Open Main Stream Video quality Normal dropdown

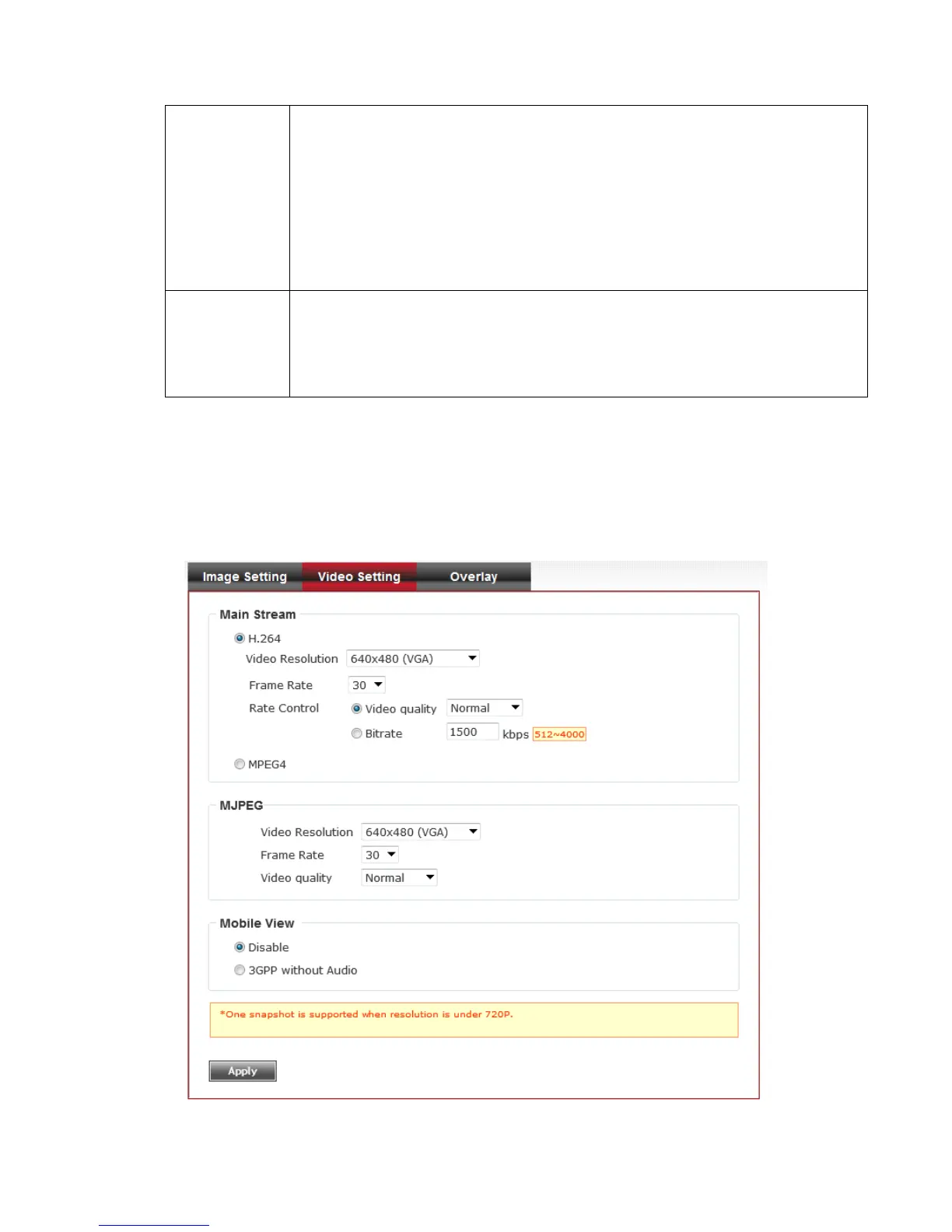coord(485,708)
